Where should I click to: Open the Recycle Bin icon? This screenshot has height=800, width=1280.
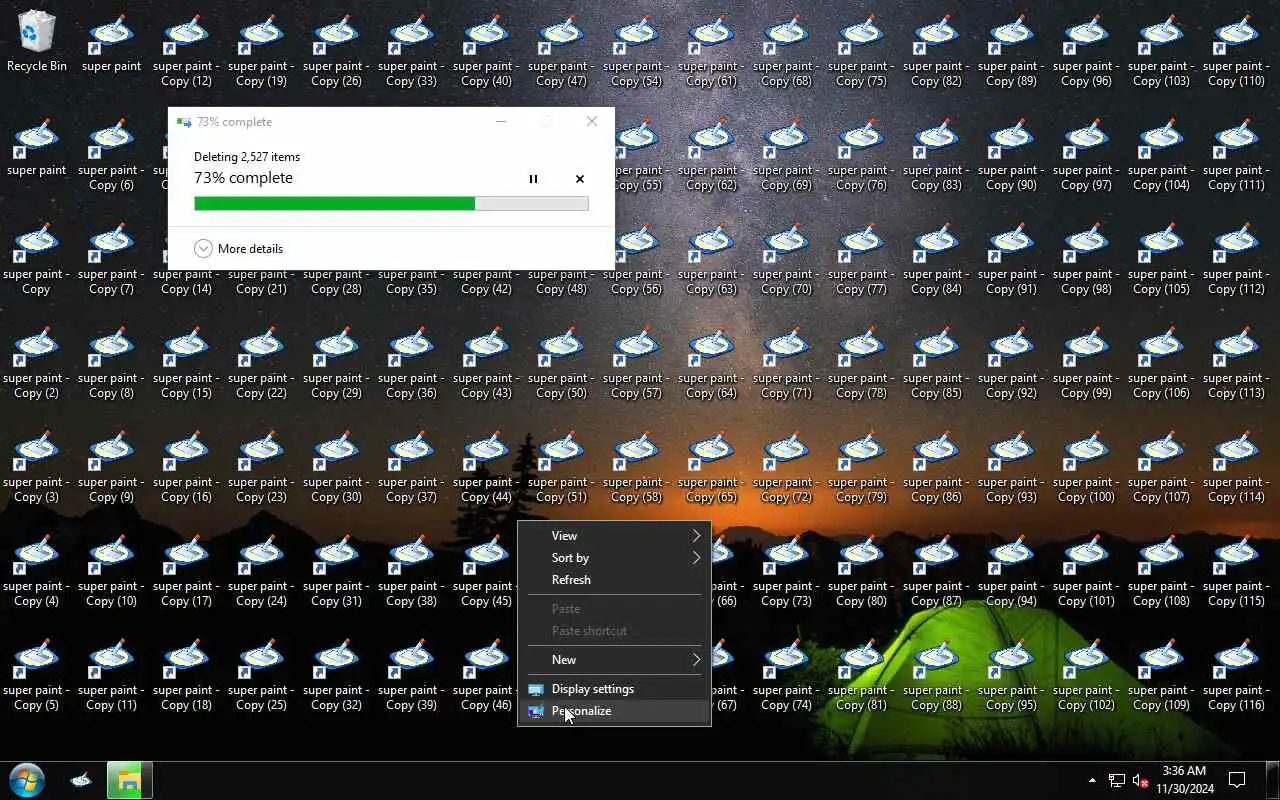pyautogui.click(x=37, y=42)
